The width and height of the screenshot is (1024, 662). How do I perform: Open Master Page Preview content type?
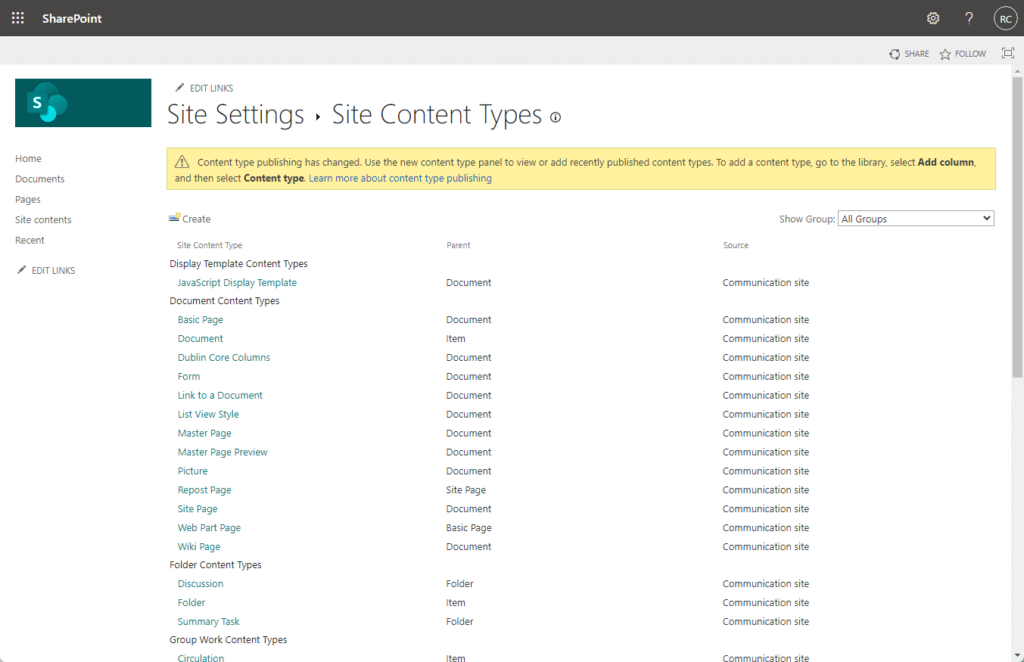pyautogui.click(x=223, y=452)
